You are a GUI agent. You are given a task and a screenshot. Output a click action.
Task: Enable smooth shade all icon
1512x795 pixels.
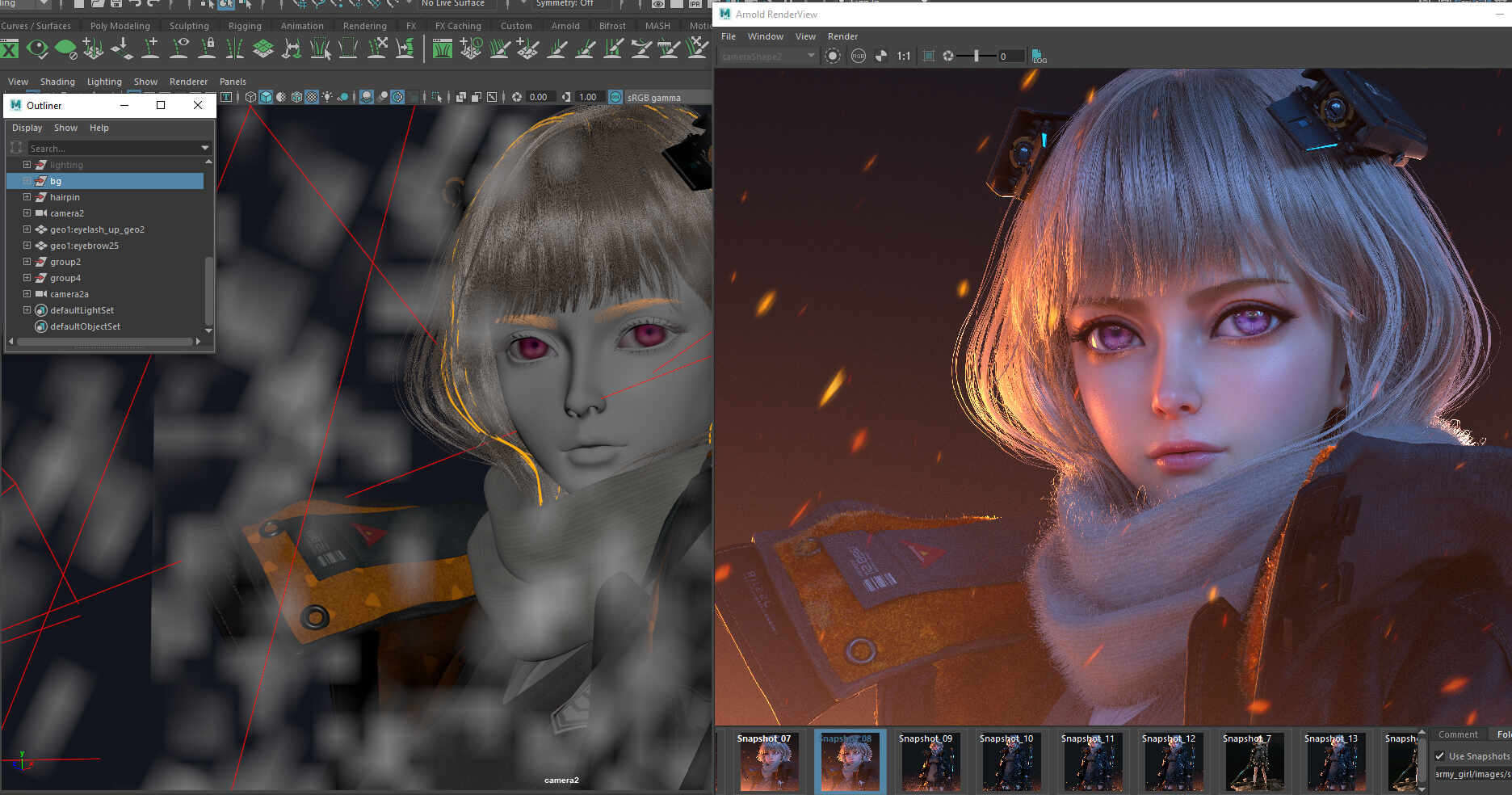coord(266,97)
